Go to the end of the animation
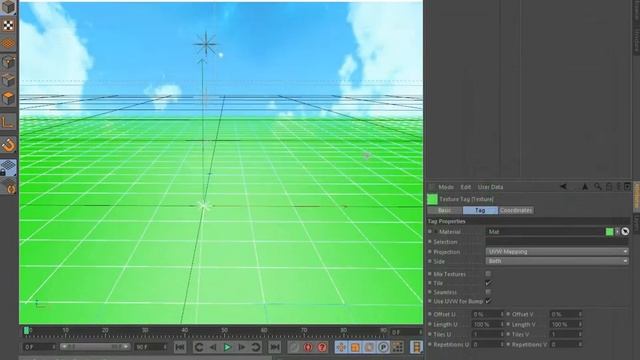640x360 pixels. pos(275,347)
